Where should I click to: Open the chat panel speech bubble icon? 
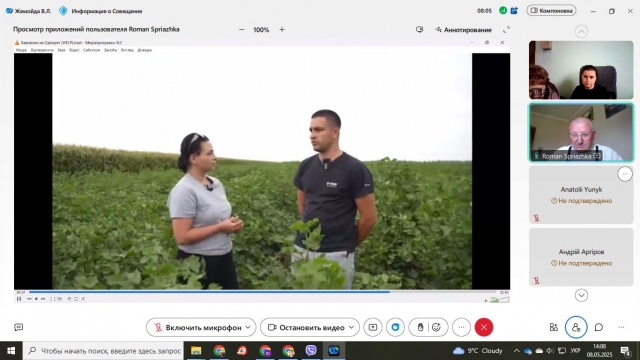click(x=599, y=327)
